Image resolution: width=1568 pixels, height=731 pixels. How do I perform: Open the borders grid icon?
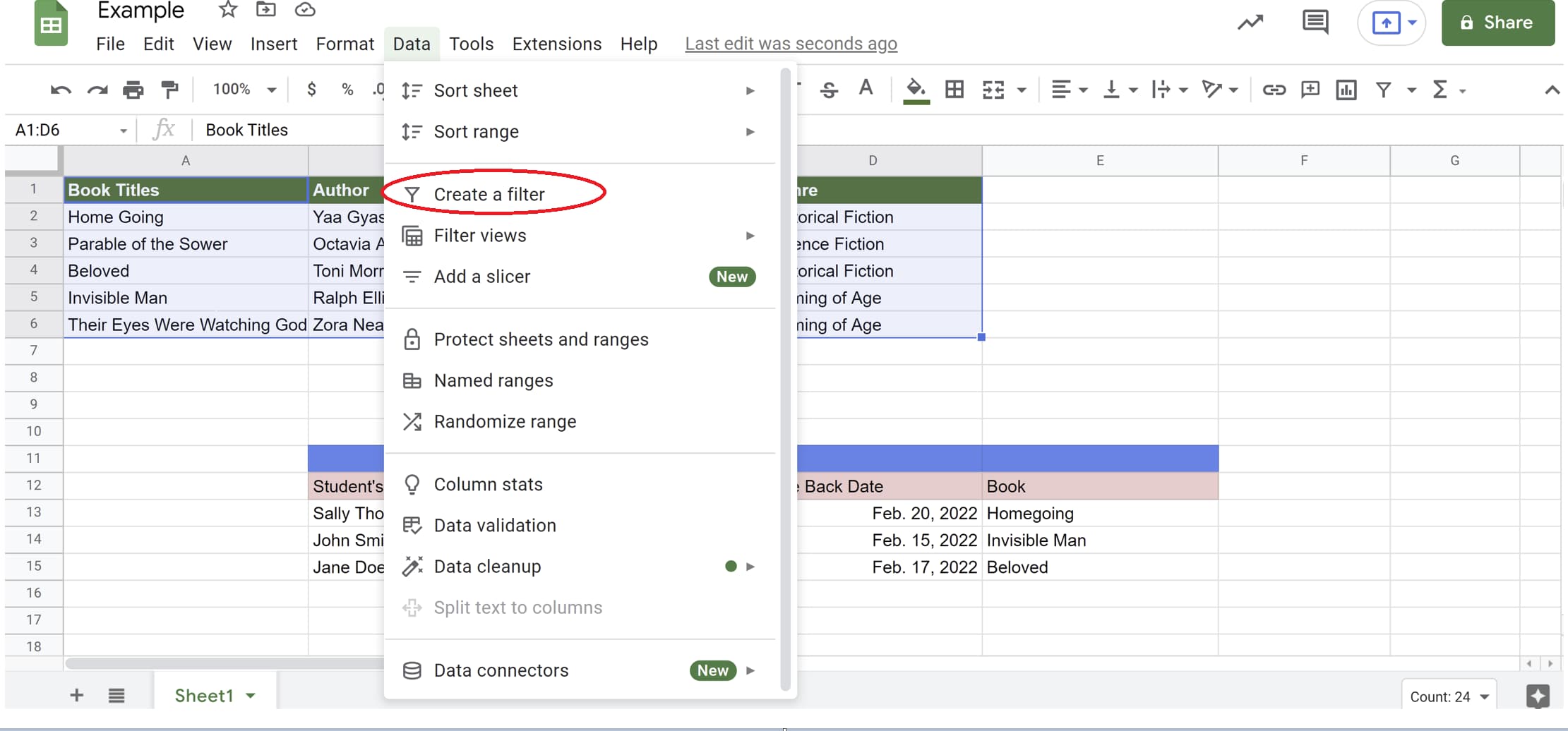pos(954,90)
